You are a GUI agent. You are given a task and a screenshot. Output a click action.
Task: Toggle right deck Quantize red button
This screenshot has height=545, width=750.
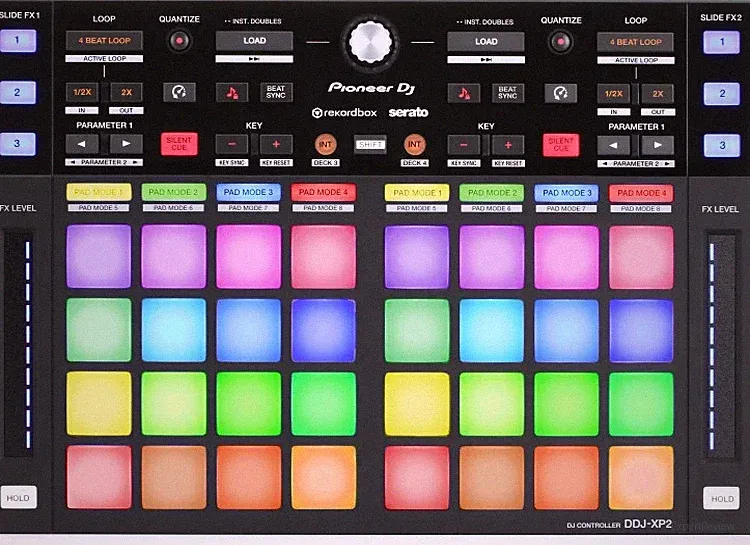tap(561, 42)
